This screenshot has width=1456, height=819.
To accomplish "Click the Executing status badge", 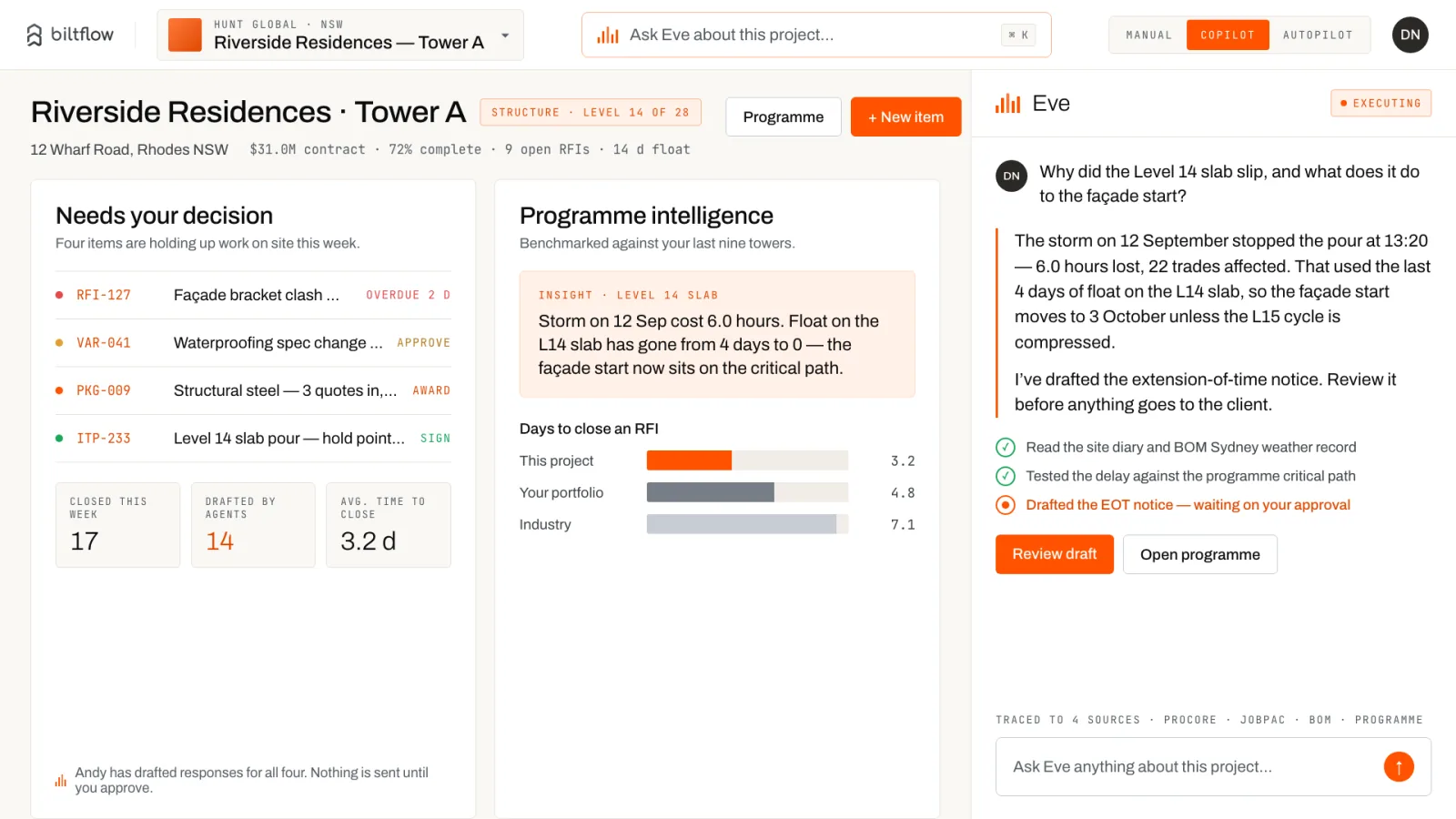I will pyautogui.click(x=1380, y=103).
